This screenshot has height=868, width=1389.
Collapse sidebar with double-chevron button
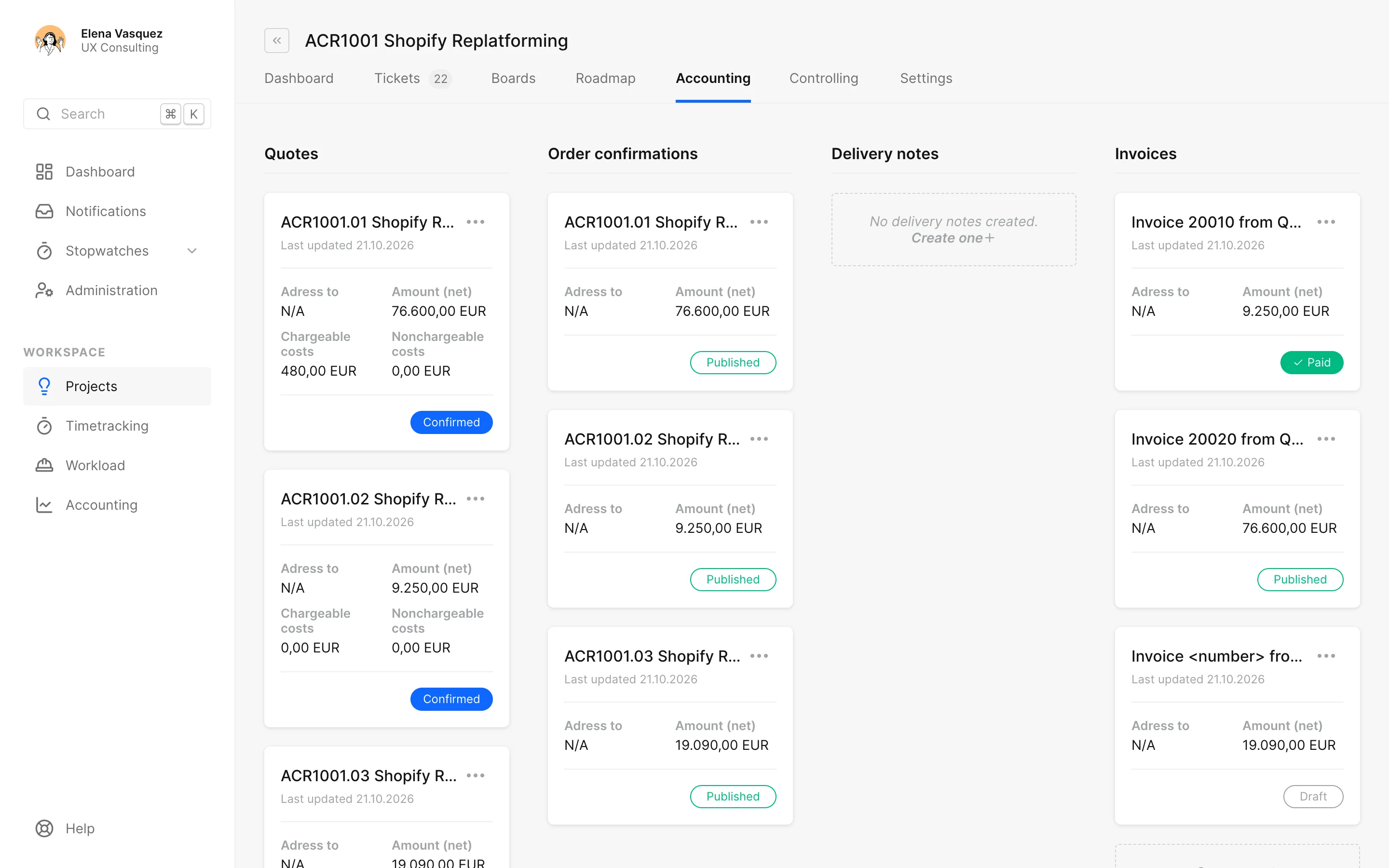(x=277, y=41)
